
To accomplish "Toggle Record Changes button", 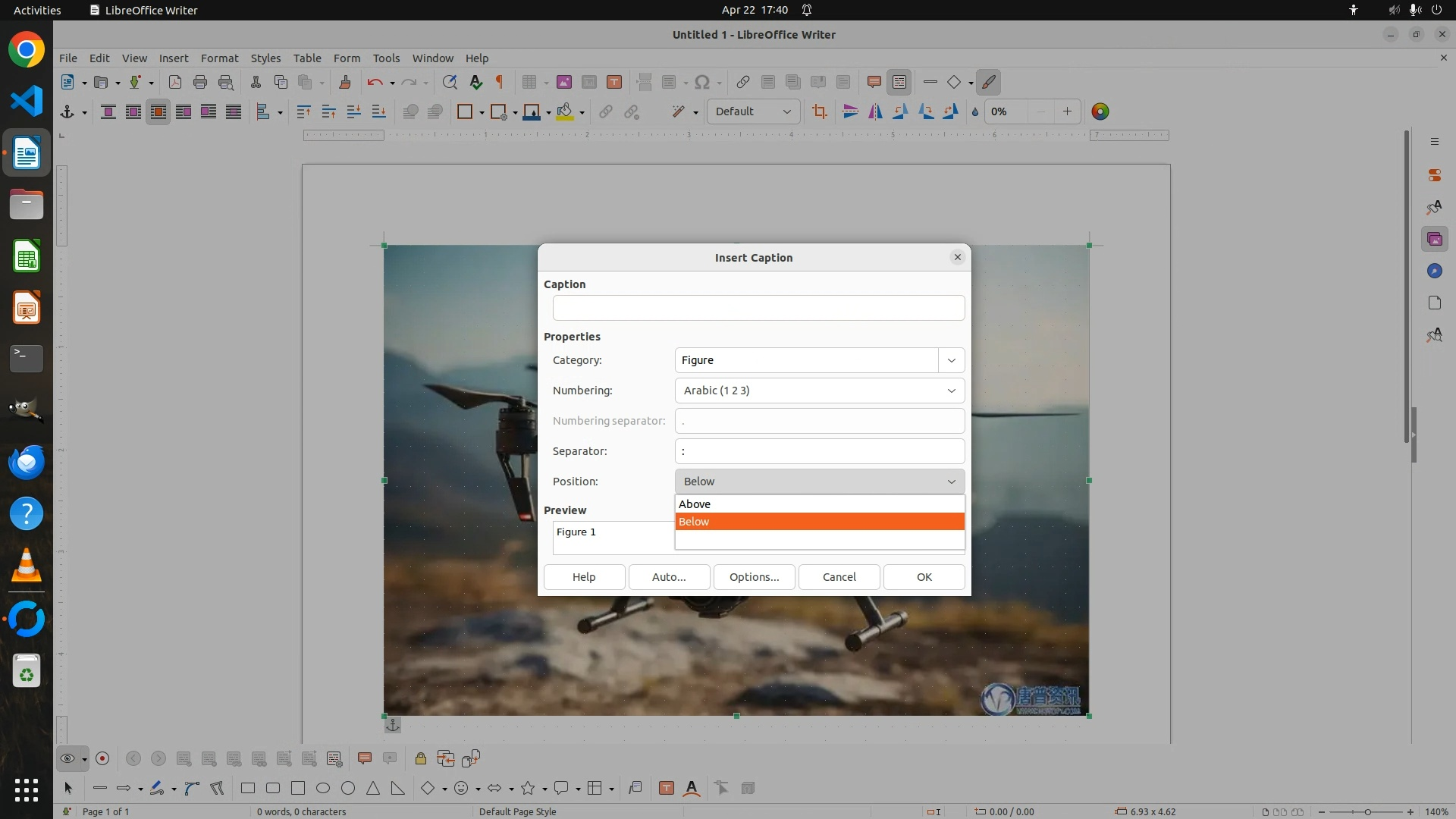I will point(103,758).
